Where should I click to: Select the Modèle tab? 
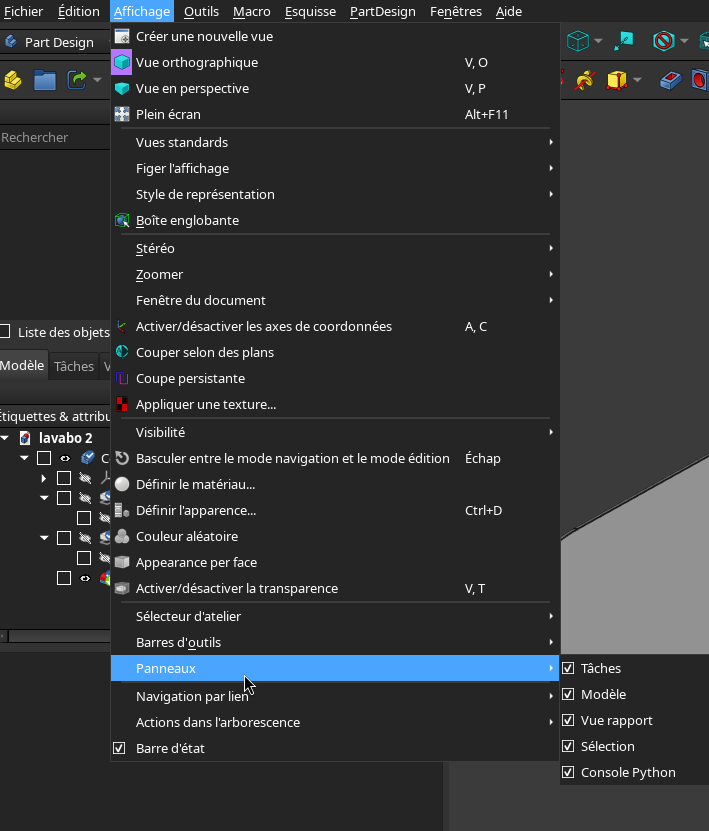tap(23, 365)
